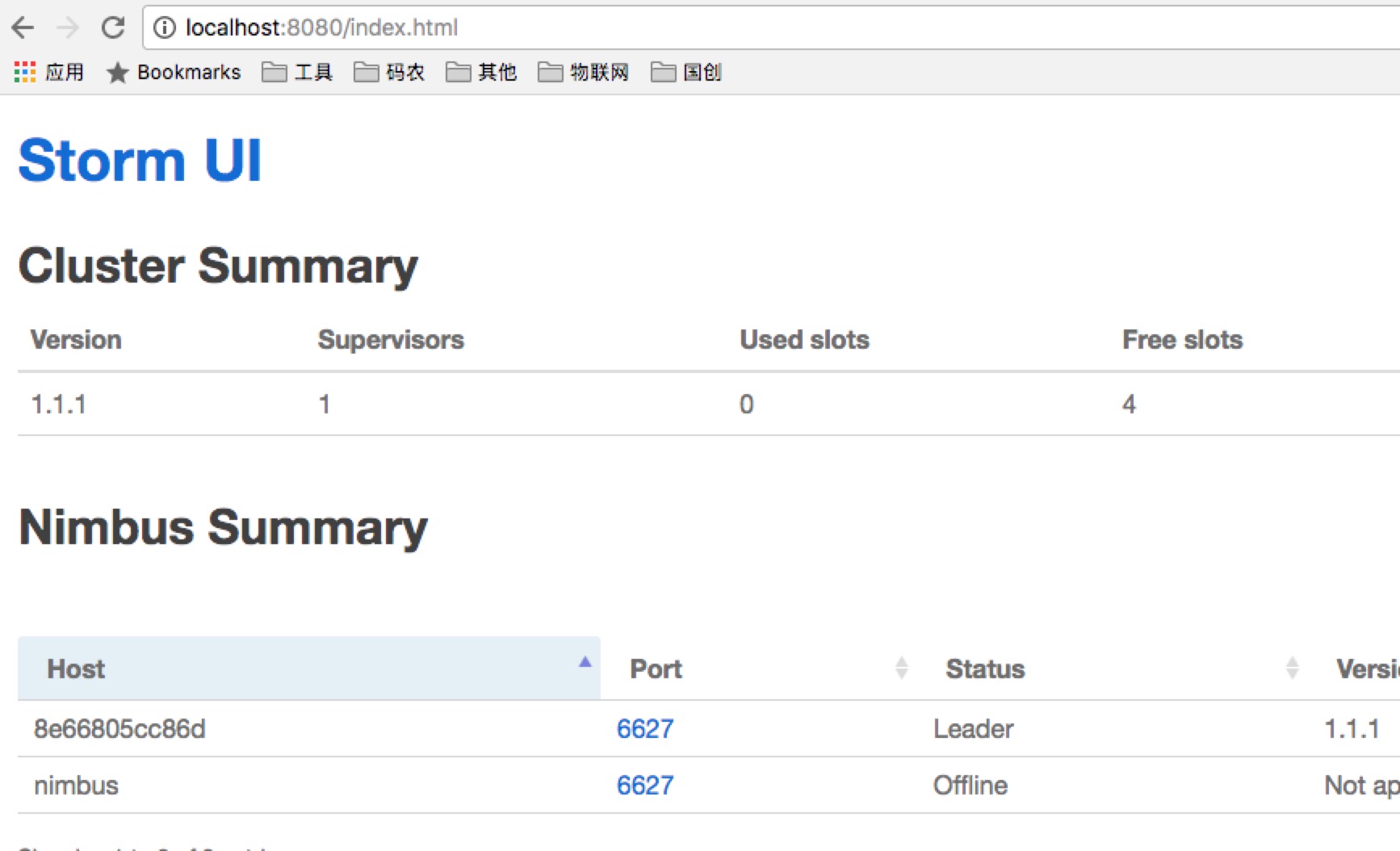Select version 1.1.1 in the Leader row

(x=1352, y=729)
